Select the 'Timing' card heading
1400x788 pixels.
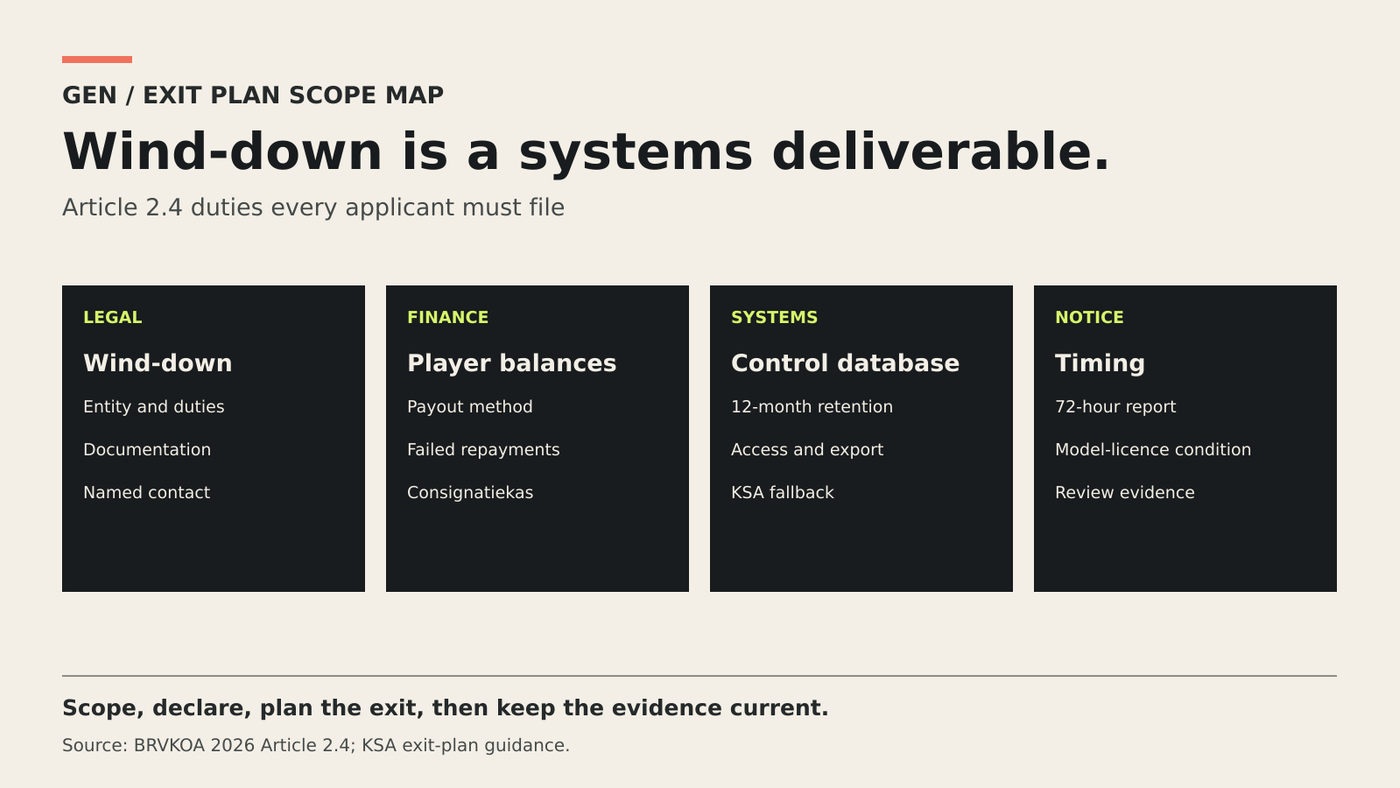click(x=1100, y=363)
